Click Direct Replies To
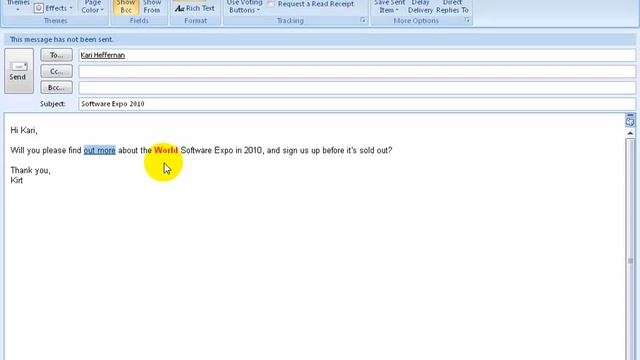 pyautogui.click(x=452, y=7)
